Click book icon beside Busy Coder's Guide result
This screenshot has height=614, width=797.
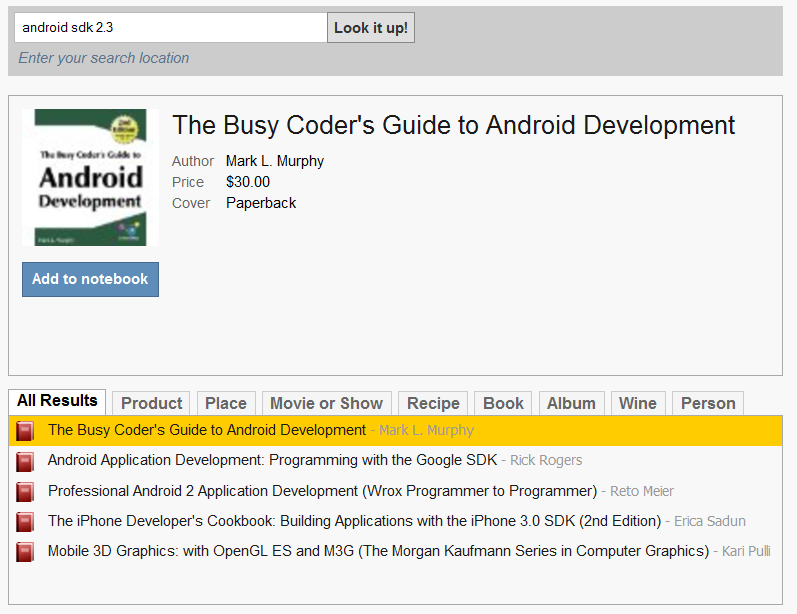pyautogui.click(x=25, y=431)
